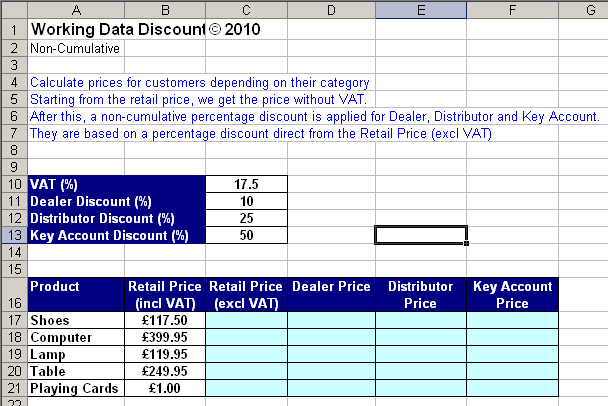Select column B header
This screenshot has width=608, height=406.
click(x=165, y=10)
